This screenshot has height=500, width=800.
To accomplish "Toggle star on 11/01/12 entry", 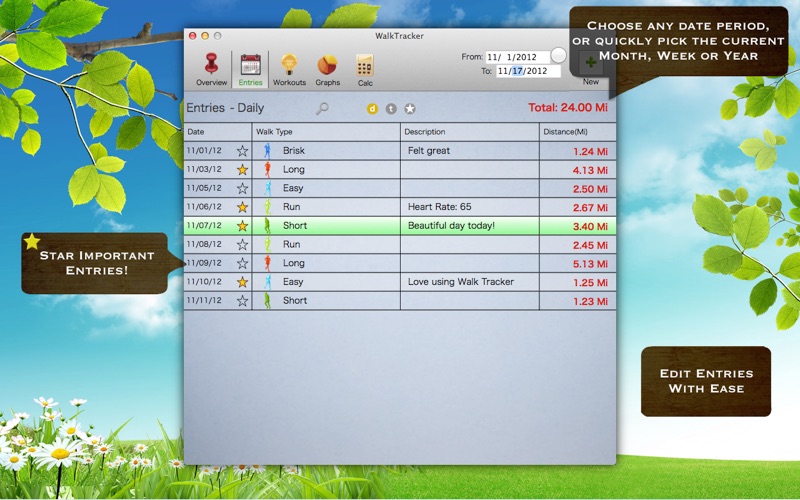I will coord(242,151).
